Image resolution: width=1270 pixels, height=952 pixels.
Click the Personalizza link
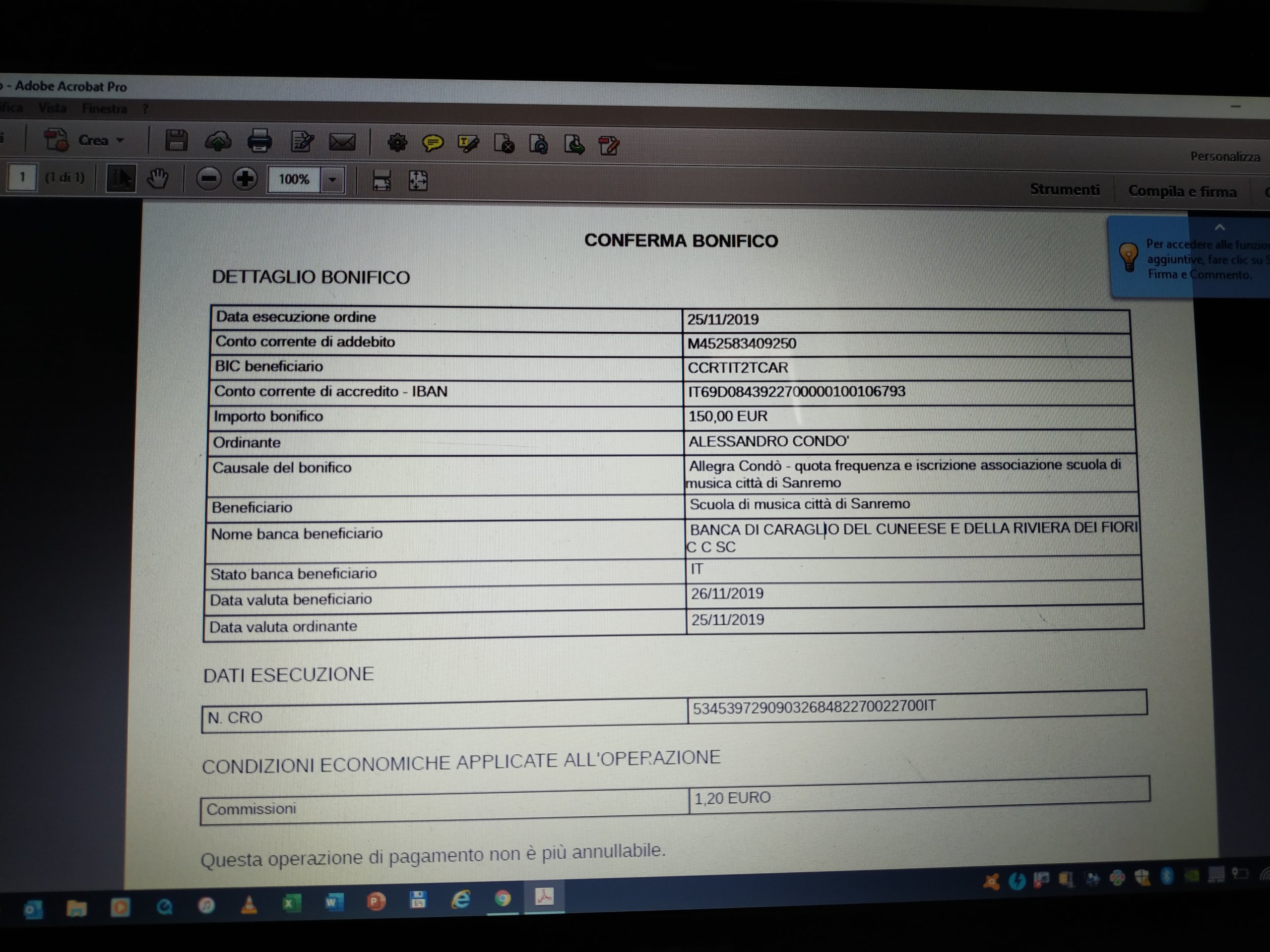pyautogui.click(x=1225, y=157)
